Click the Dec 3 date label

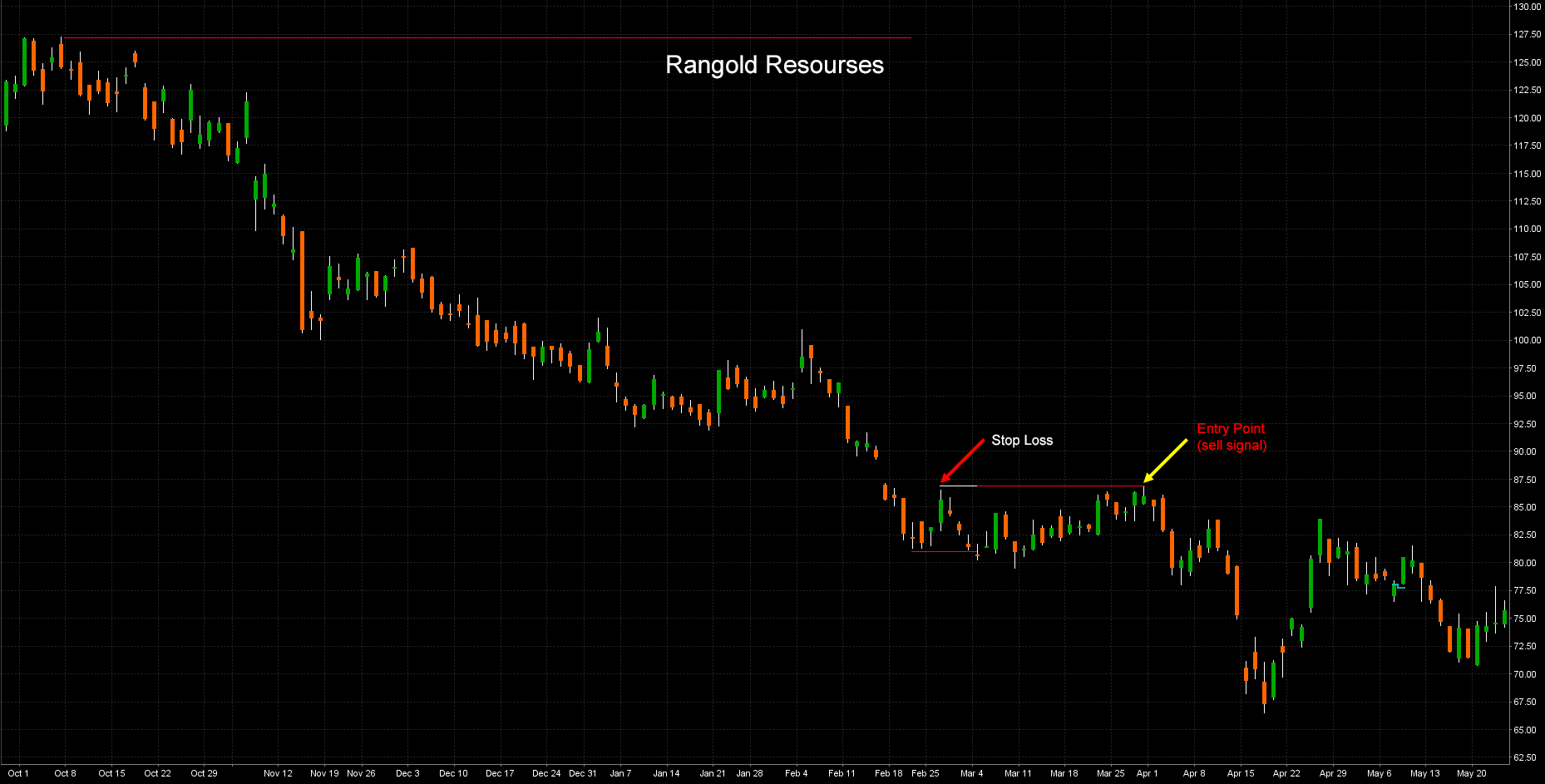pyautogui.click(x=407, y=773)
